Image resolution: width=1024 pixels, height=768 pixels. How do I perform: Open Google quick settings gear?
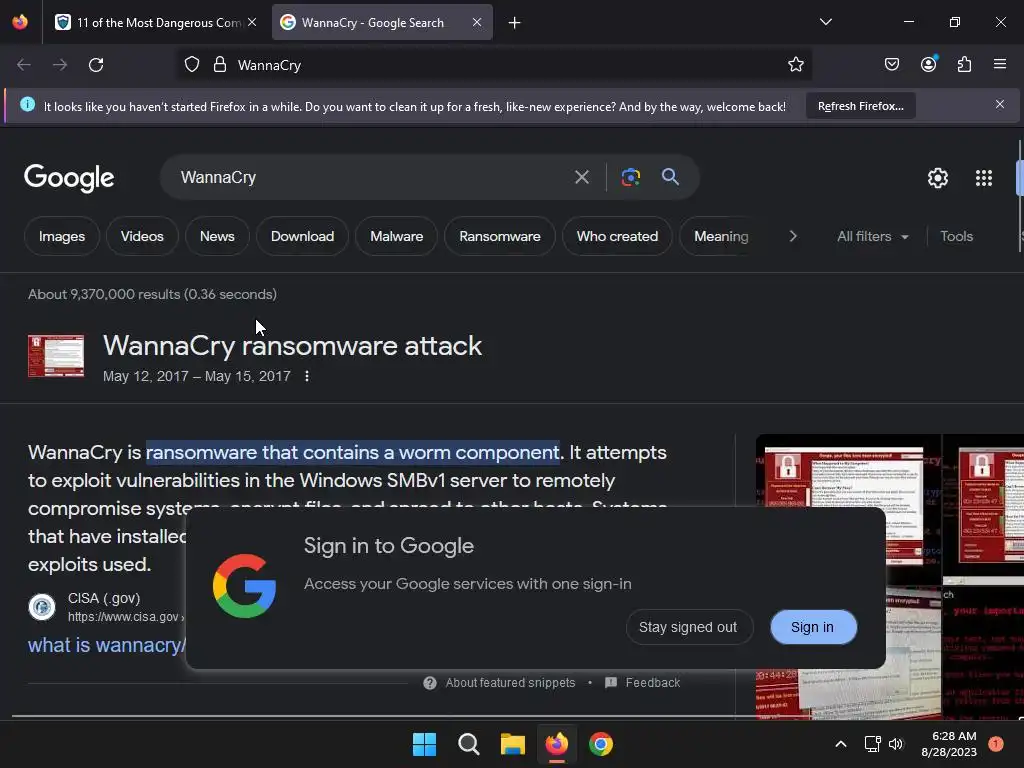(x=938, y=178)
